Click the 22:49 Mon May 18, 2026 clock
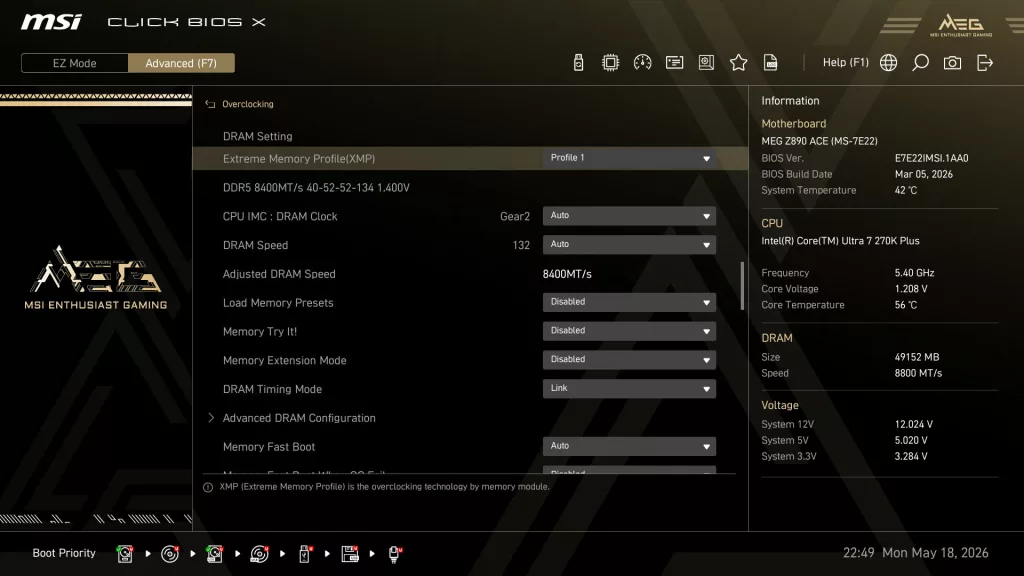Viewport: 1024px width, 576px height. point(916,553)
